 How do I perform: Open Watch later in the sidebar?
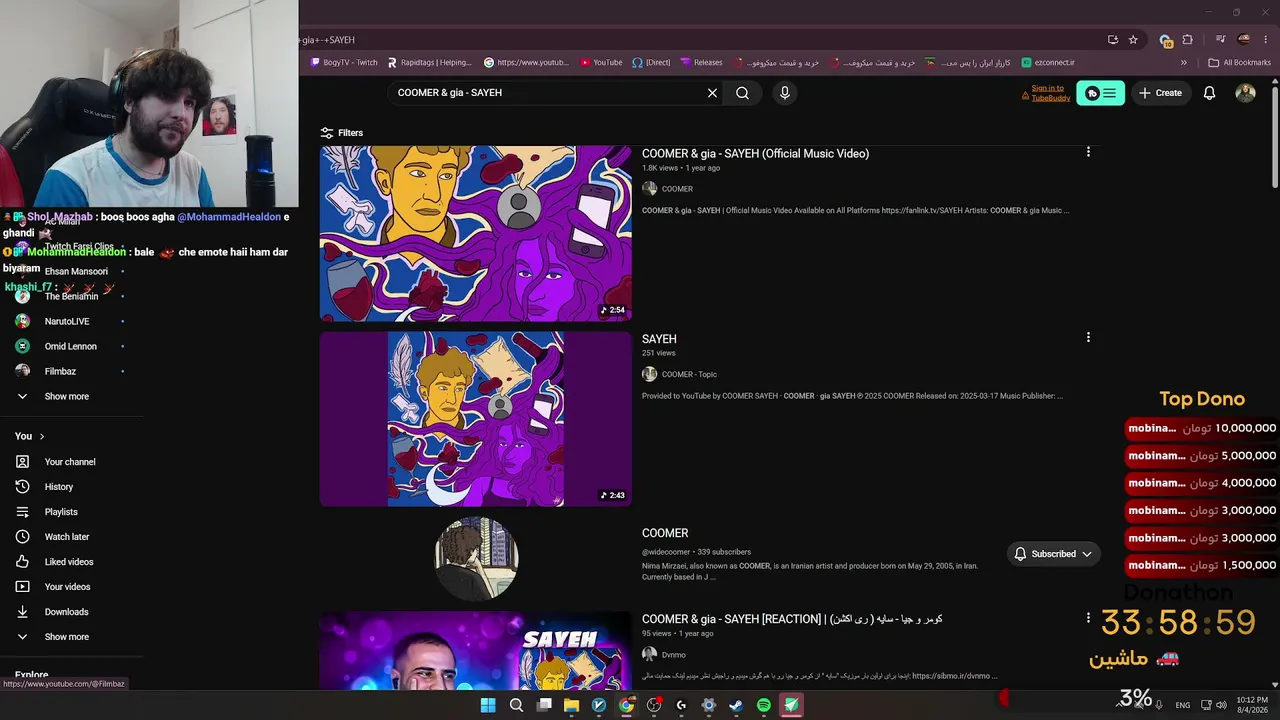click(x=67, y=537)
